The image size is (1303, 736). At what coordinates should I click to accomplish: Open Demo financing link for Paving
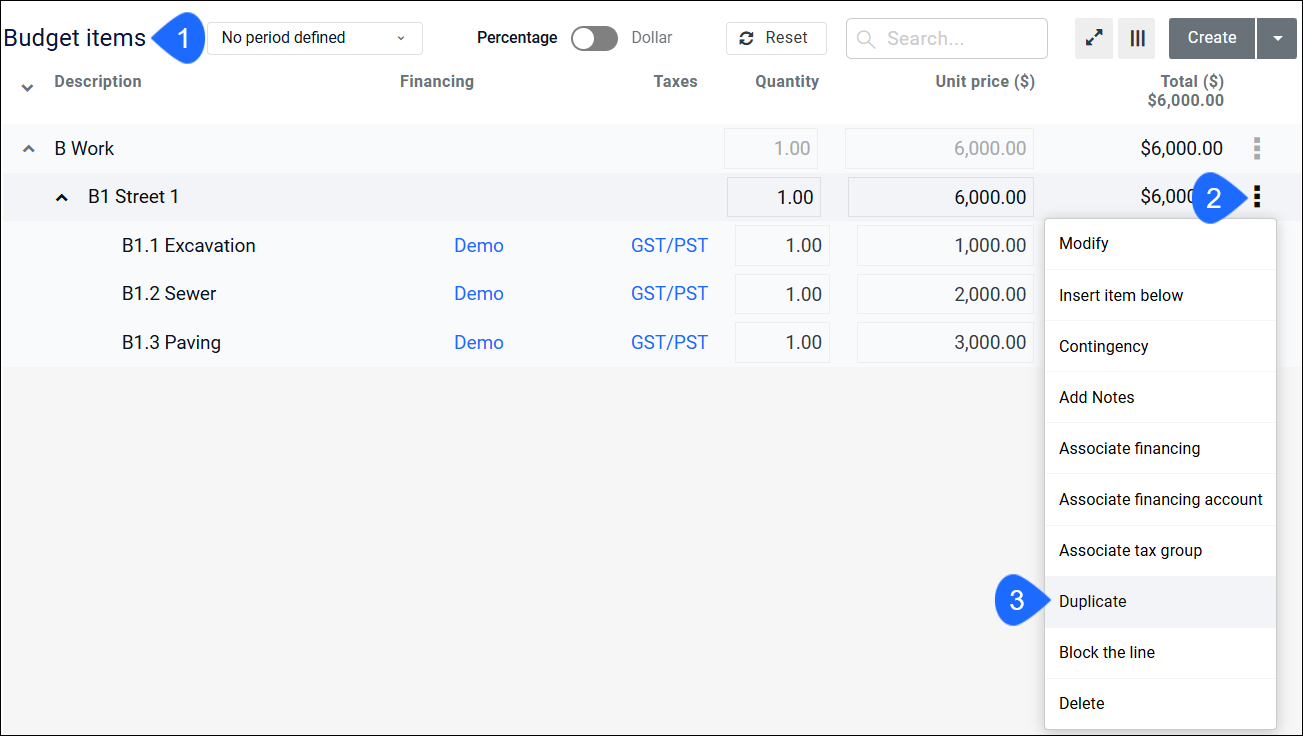[x=479, y=343]
